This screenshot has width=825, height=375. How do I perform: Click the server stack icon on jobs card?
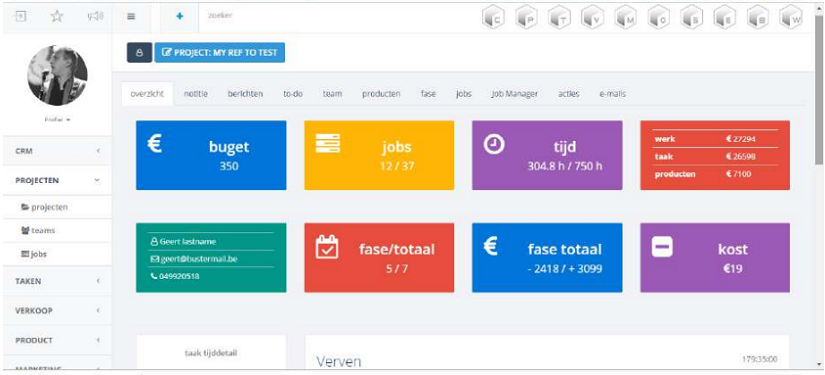[x=328, y=143]
